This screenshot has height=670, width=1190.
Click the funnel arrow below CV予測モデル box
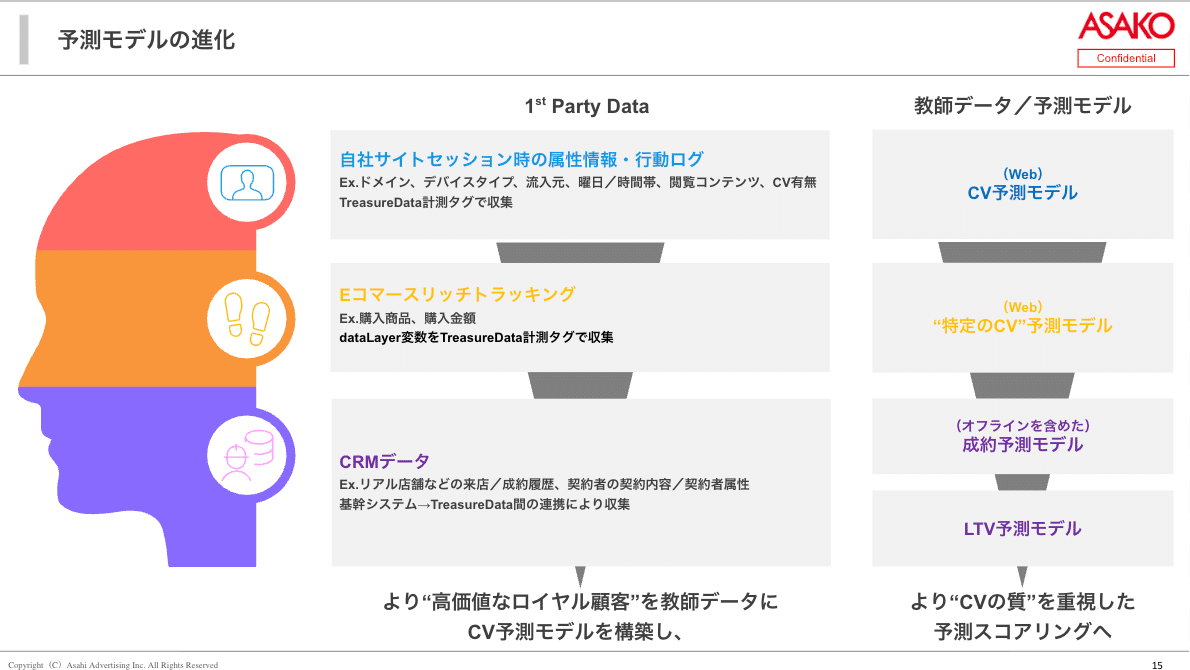coord(1021,252)
